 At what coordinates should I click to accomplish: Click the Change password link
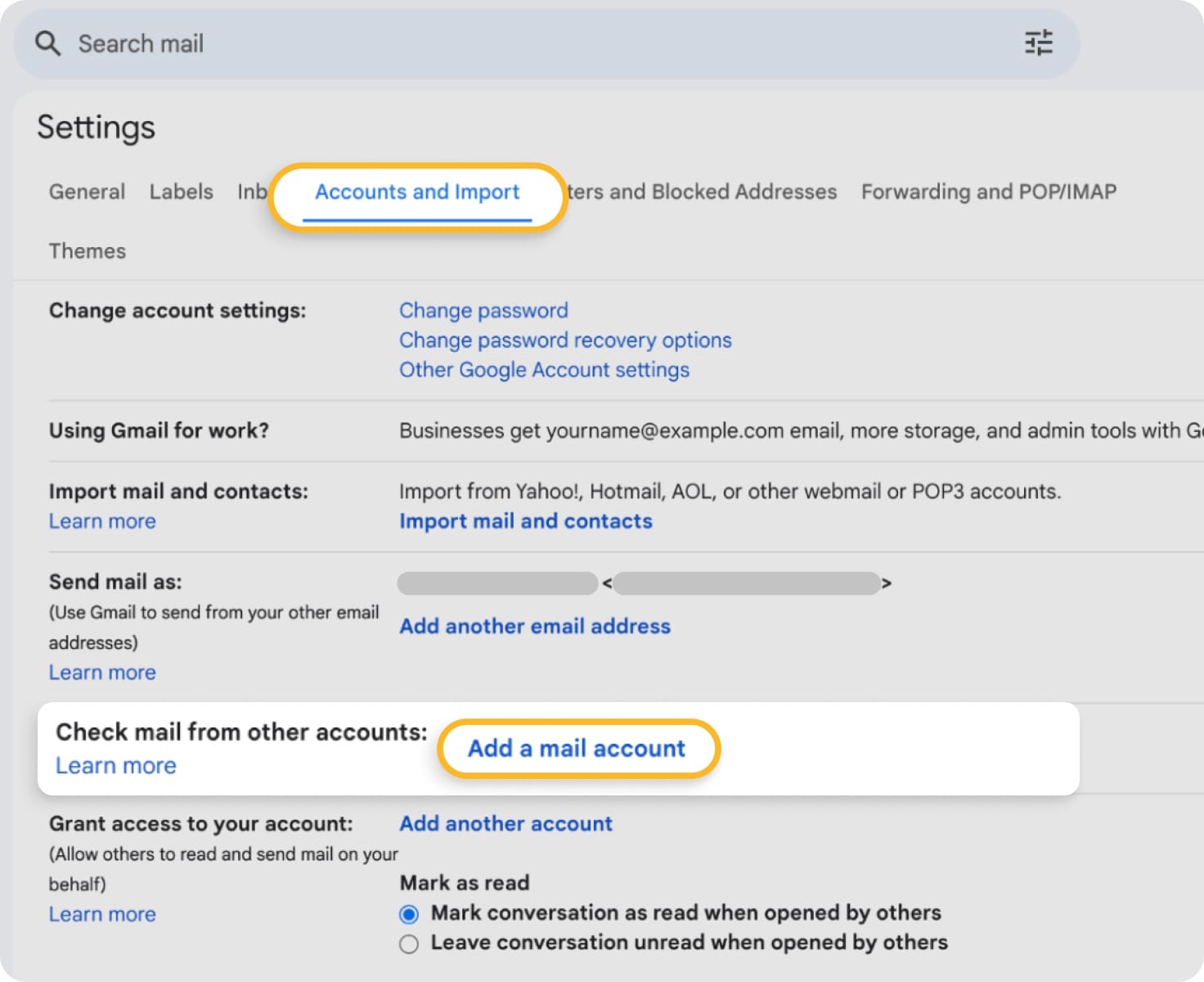click(483, 311)
